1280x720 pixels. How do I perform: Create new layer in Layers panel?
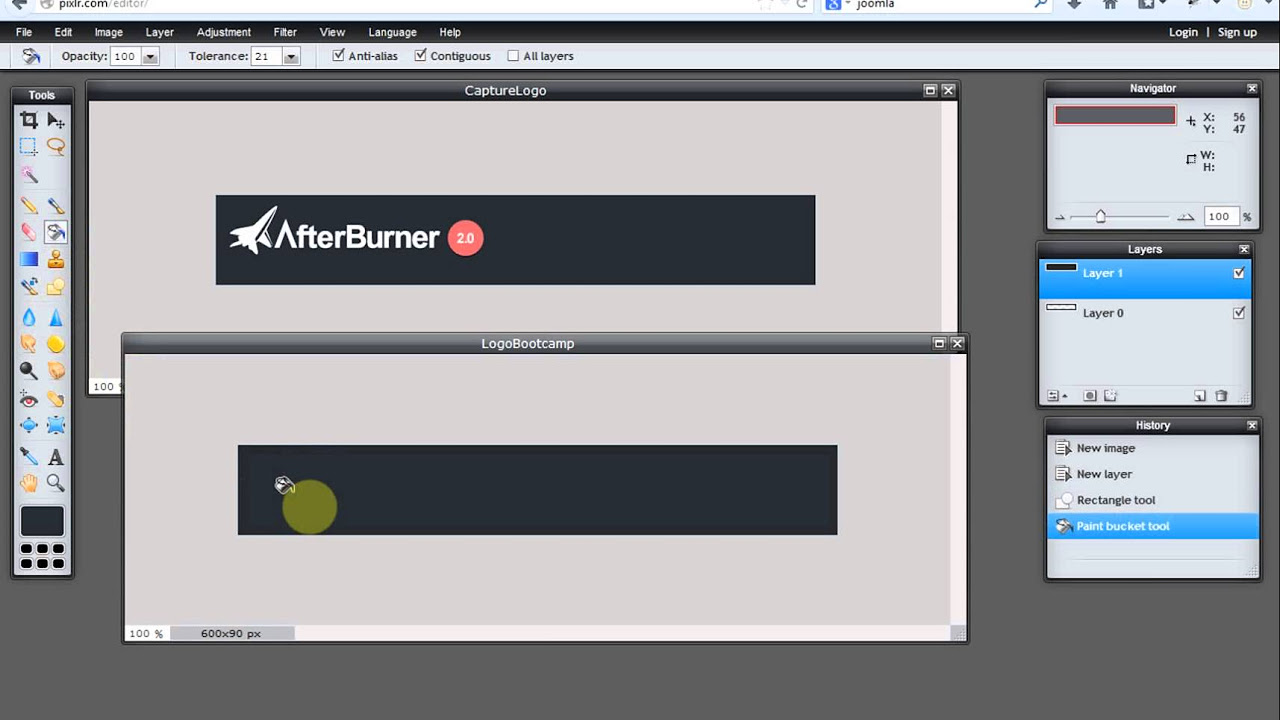[x=1200, y=396]
